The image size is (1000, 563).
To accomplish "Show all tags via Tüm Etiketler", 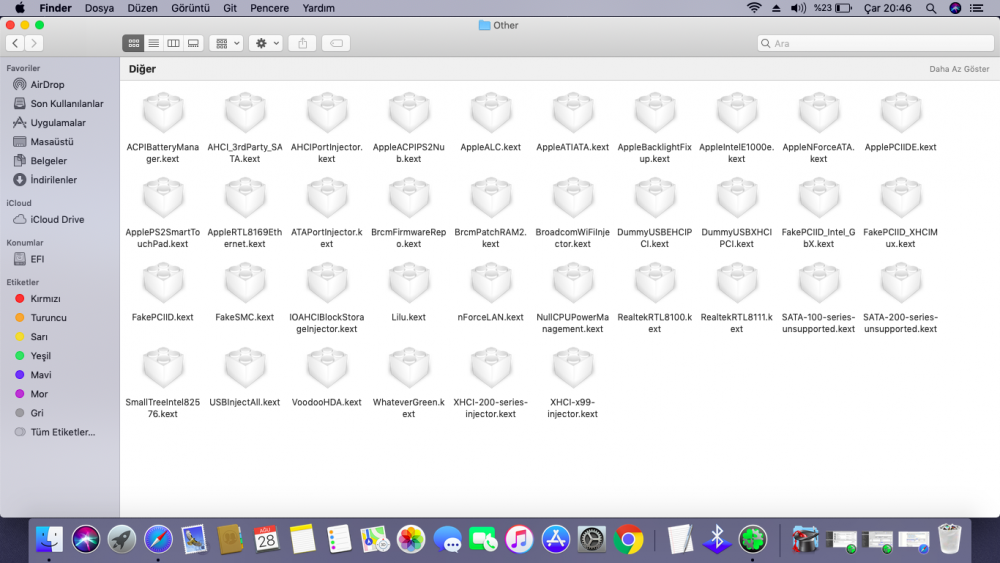I will [62, 432].
